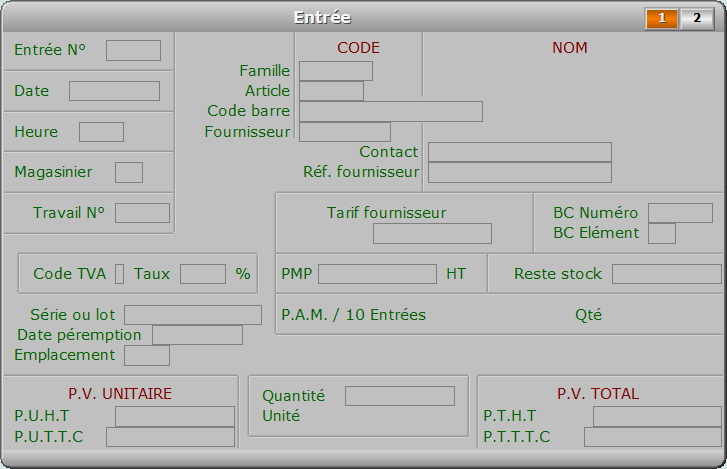The width and height of the screenshot is (727, 469).
Task: Click the Date input field
Action: pos(115,91)
